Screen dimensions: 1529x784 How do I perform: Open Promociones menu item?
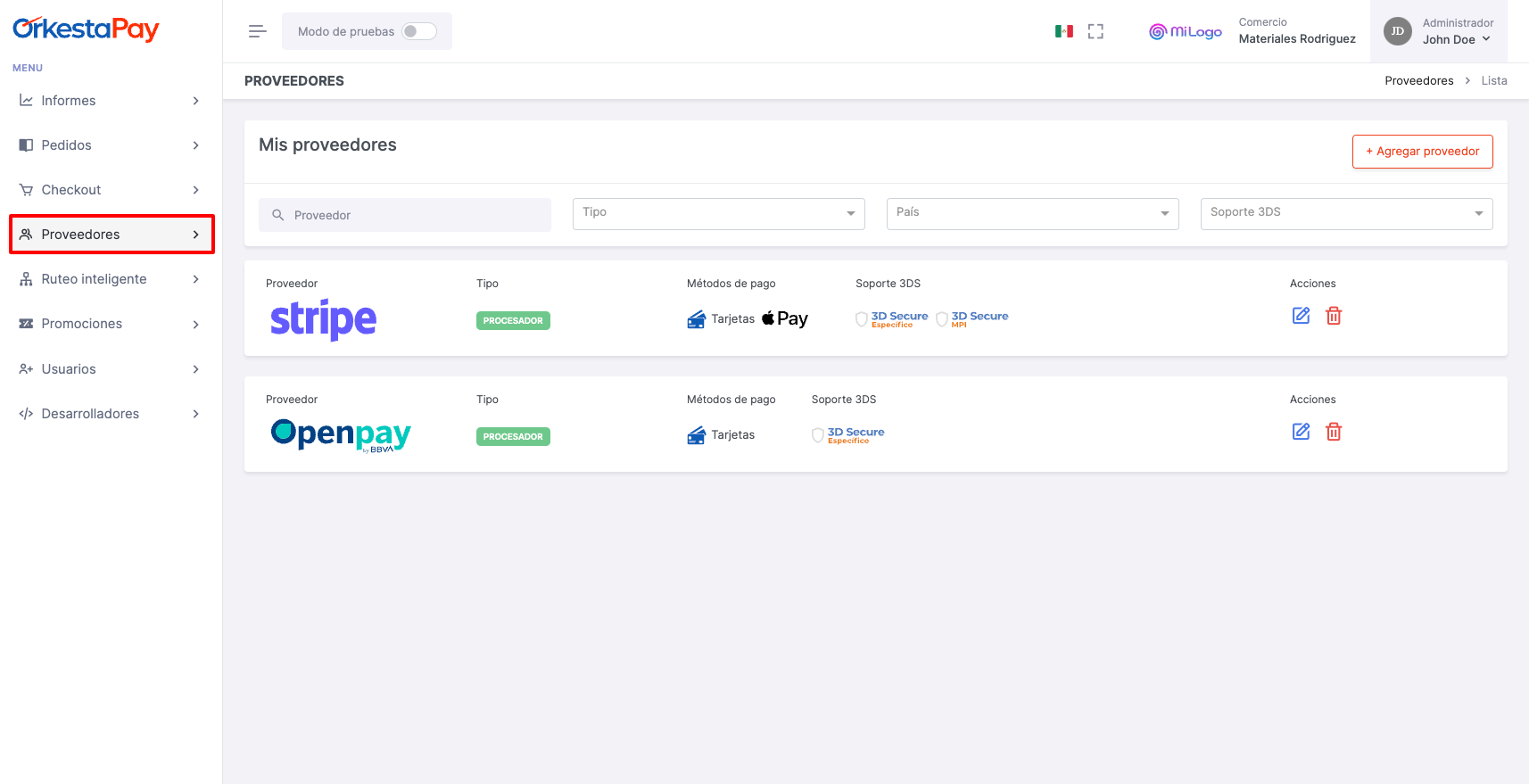pos(112,324)
